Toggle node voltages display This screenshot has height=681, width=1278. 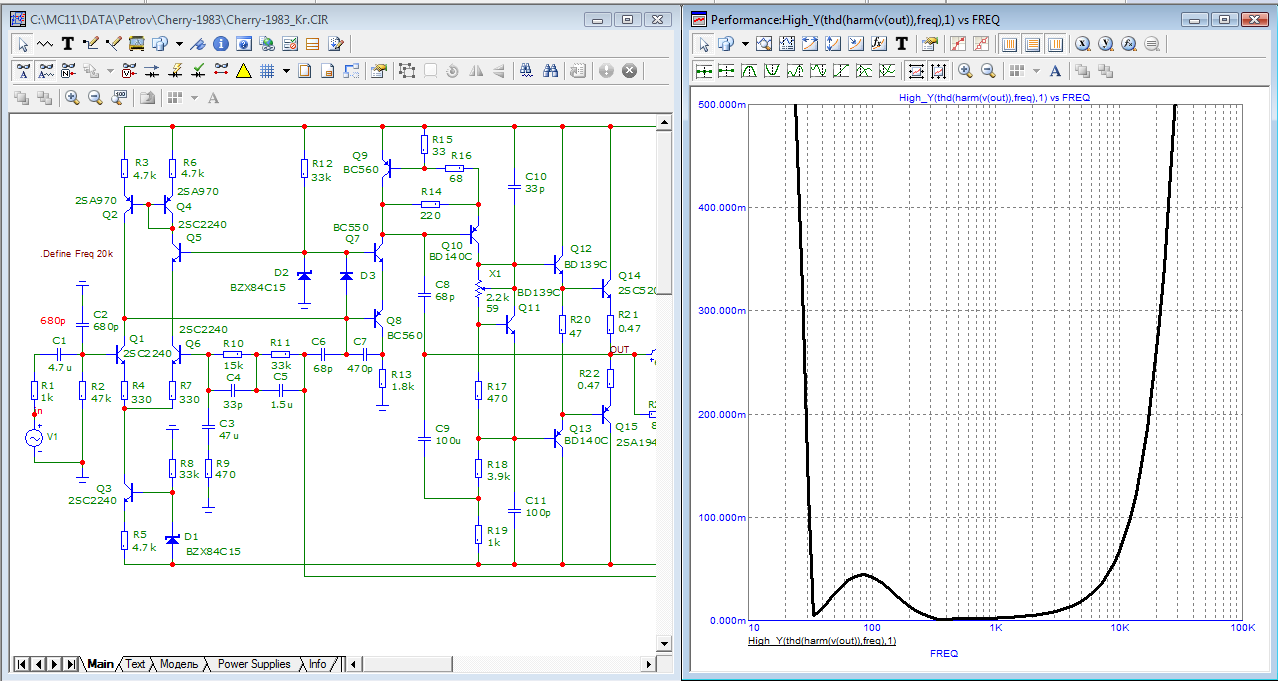click(x=129, y=71)
